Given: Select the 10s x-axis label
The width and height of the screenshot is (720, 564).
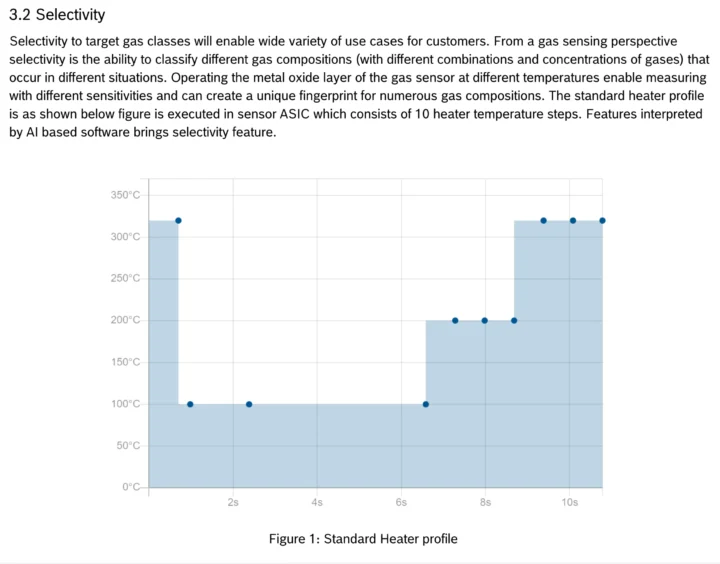Looking at the screenshot, I should click(x=569, y=502).
